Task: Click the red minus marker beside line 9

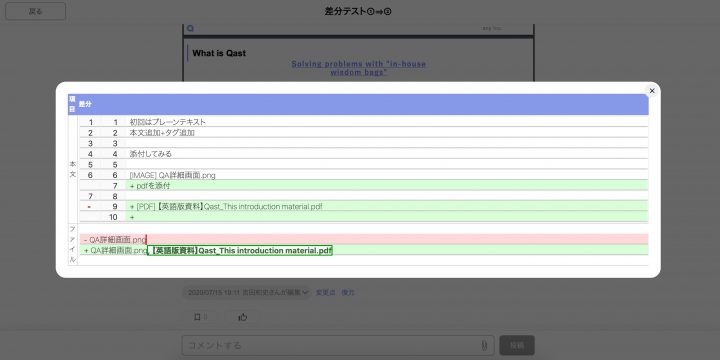Action: [x=89, y=207]
